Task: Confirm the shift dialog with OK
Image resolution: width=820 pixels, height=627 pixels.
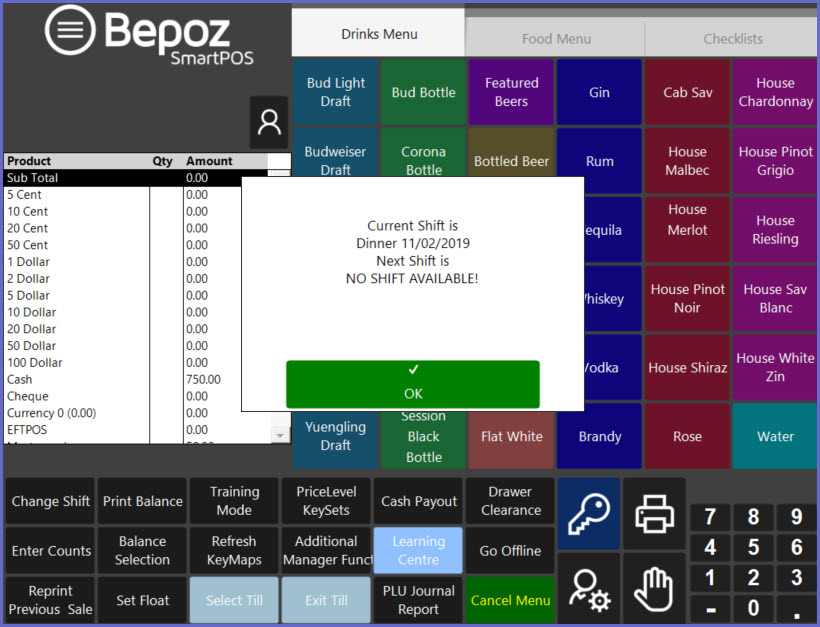Action: coord(412,384)
